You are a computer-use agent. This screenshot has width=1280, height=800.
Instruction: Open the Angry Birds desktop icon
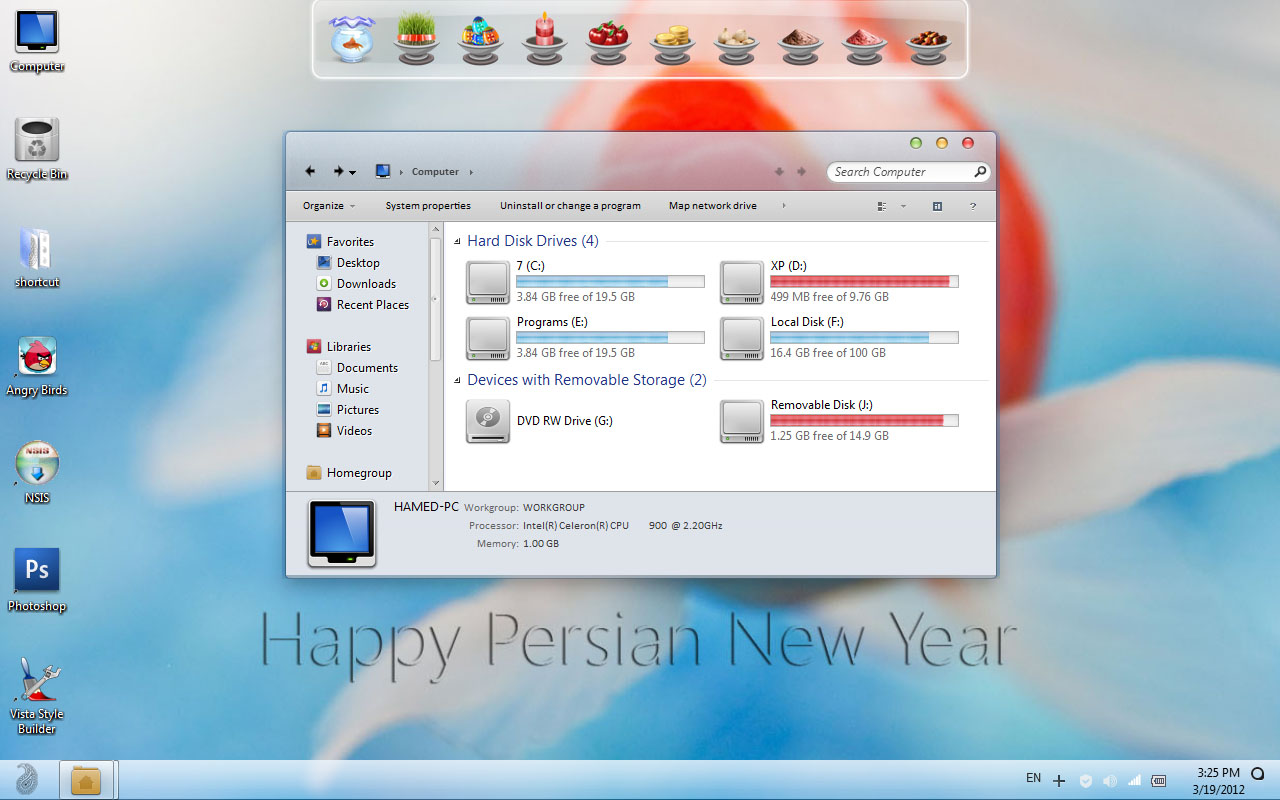coord(37,357)
